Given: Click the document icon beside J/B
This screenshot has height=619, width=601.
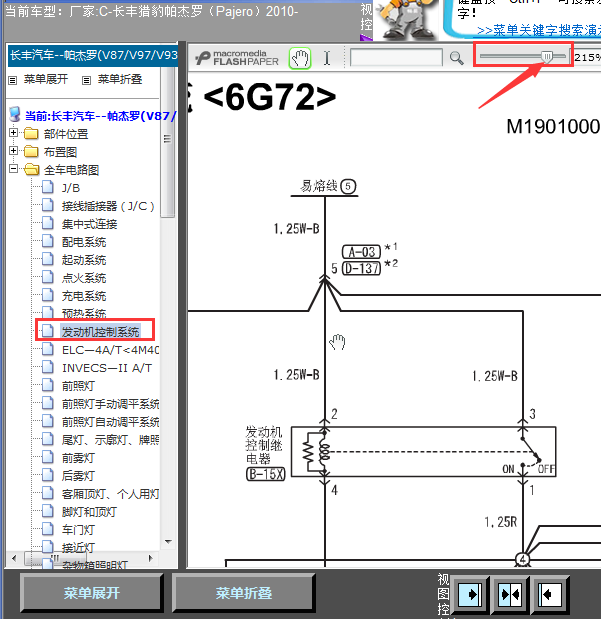Looking at the screenshot, I should [x=48, y=187].
